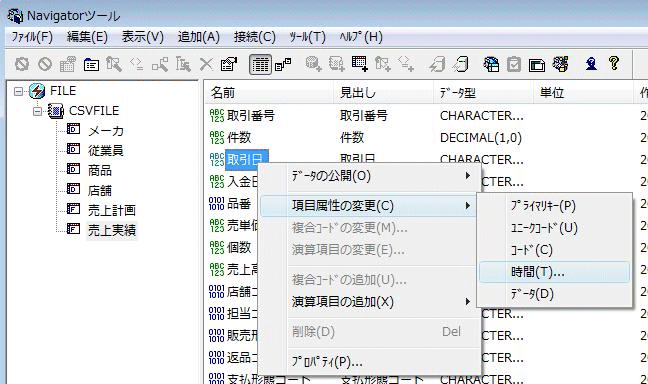Choose ユニークコード(U) from the submenu
Screen dimensions: 648x384
pos(555,228)
